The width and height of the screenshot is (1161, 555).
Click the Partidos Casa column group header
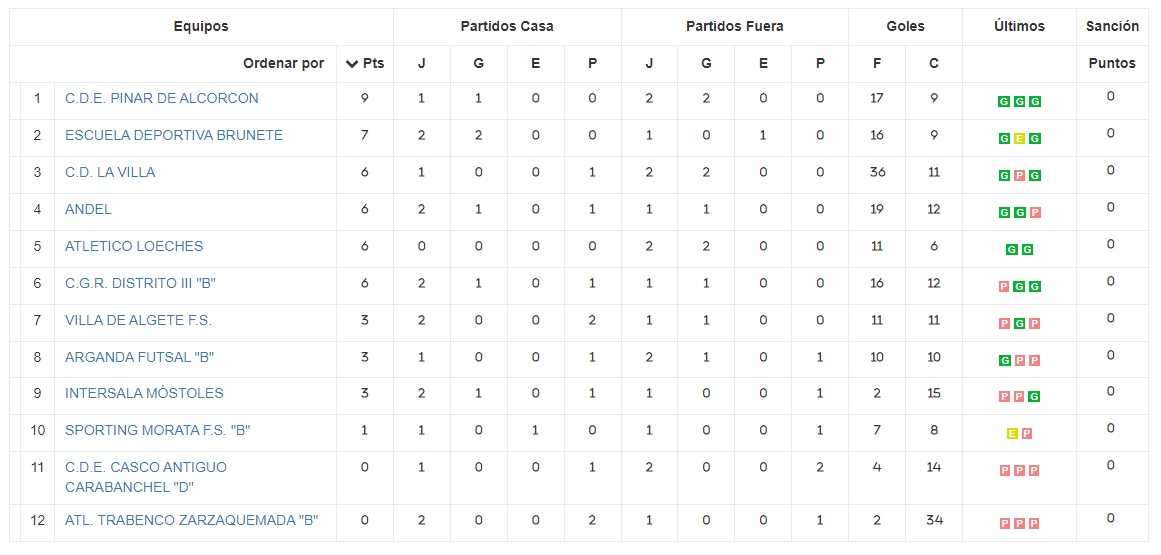[507, 27]
